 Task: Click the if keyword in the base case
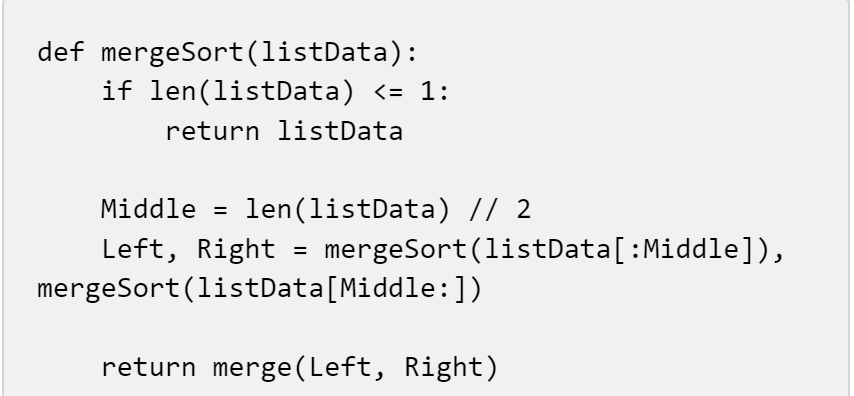click(117, 92)
